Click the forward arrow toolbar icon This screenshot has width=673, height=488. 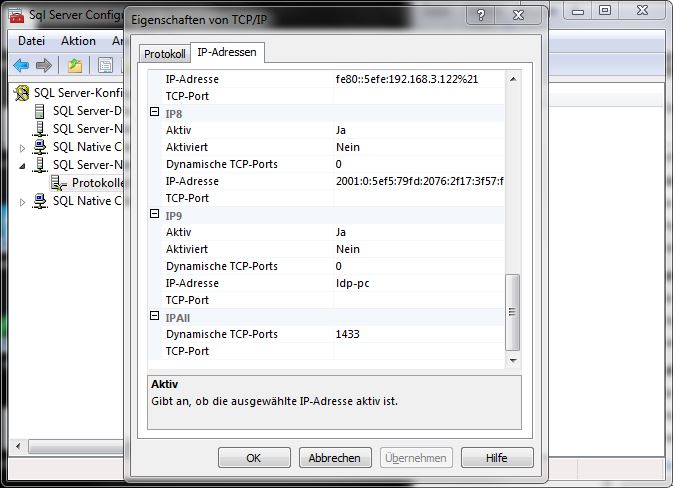43,66
